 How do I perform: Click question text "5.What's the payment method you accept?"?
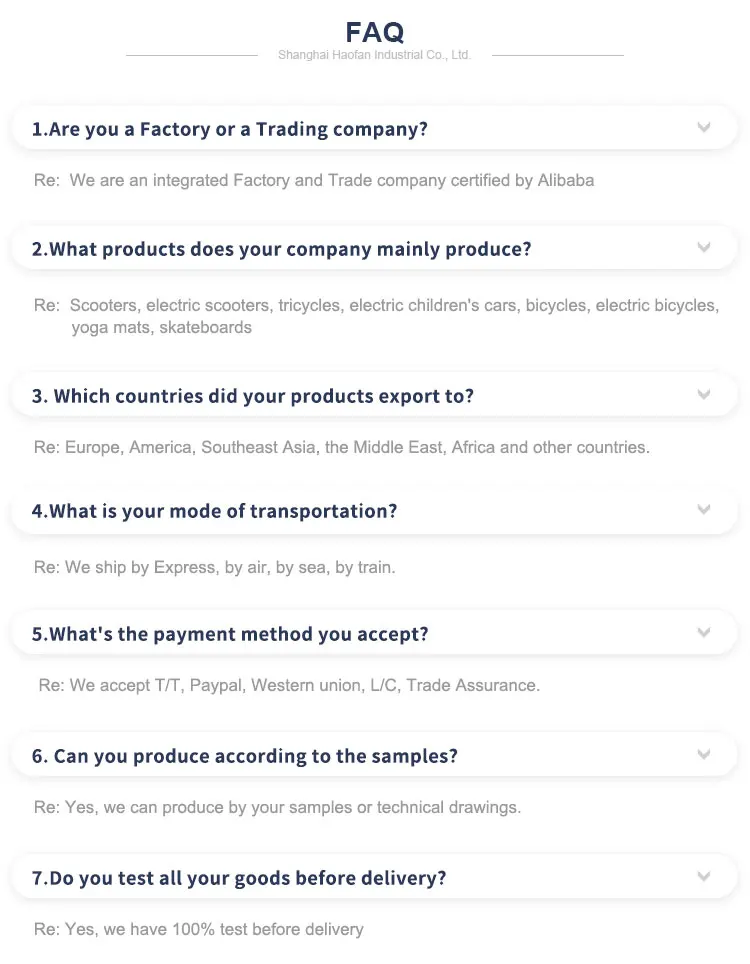click(230, 634)
